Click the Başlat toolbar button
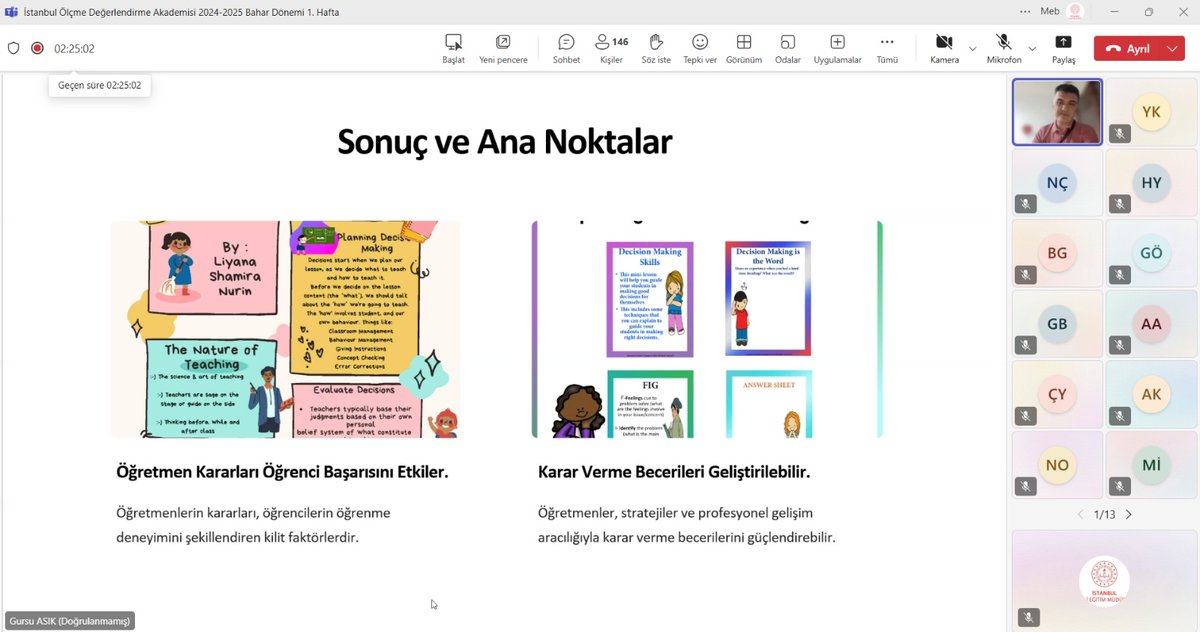 [453, 48]
